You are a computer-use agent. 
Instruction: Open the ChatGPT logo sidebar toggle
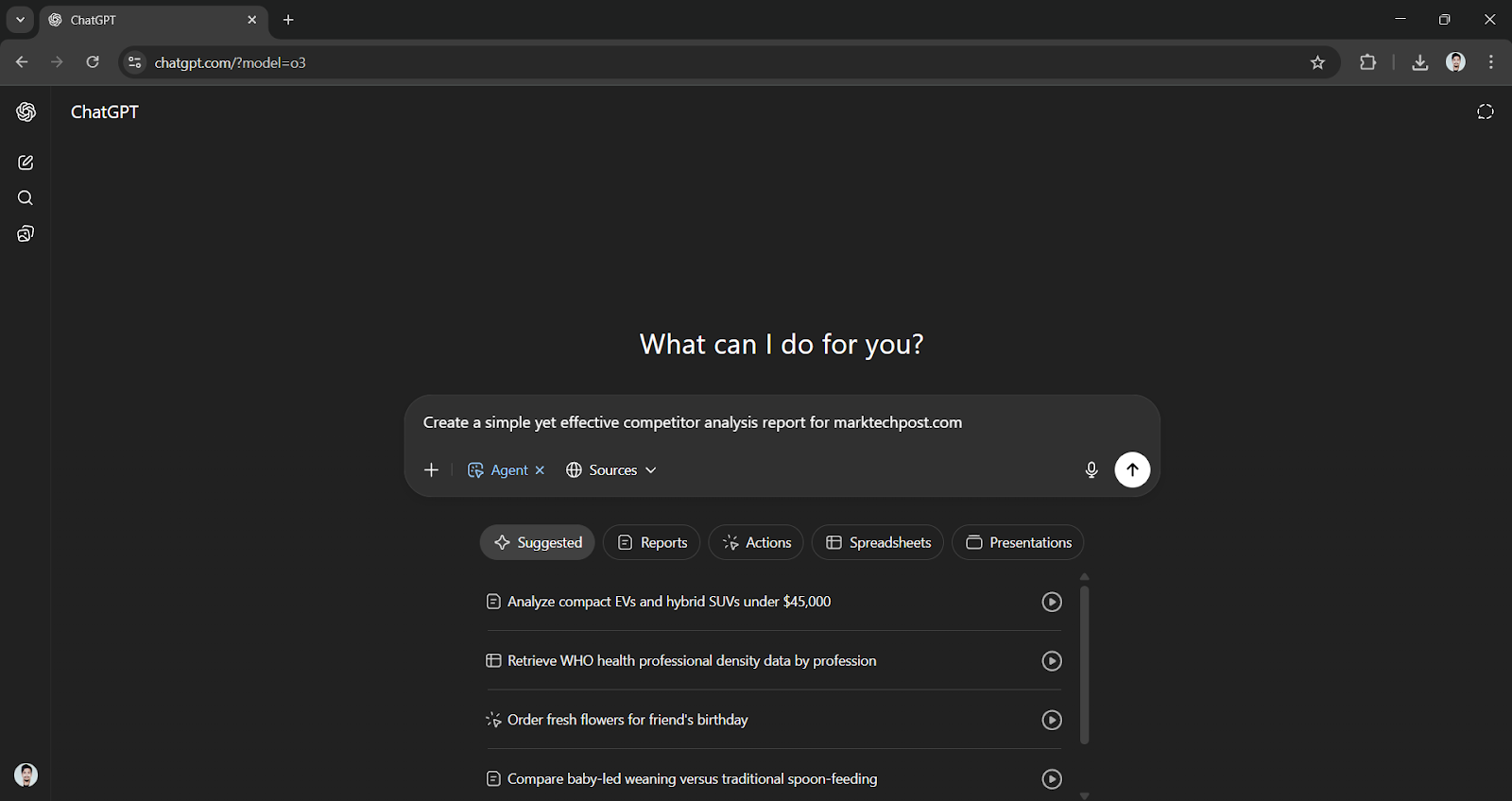pyautogui.click(x=26, y=112)
